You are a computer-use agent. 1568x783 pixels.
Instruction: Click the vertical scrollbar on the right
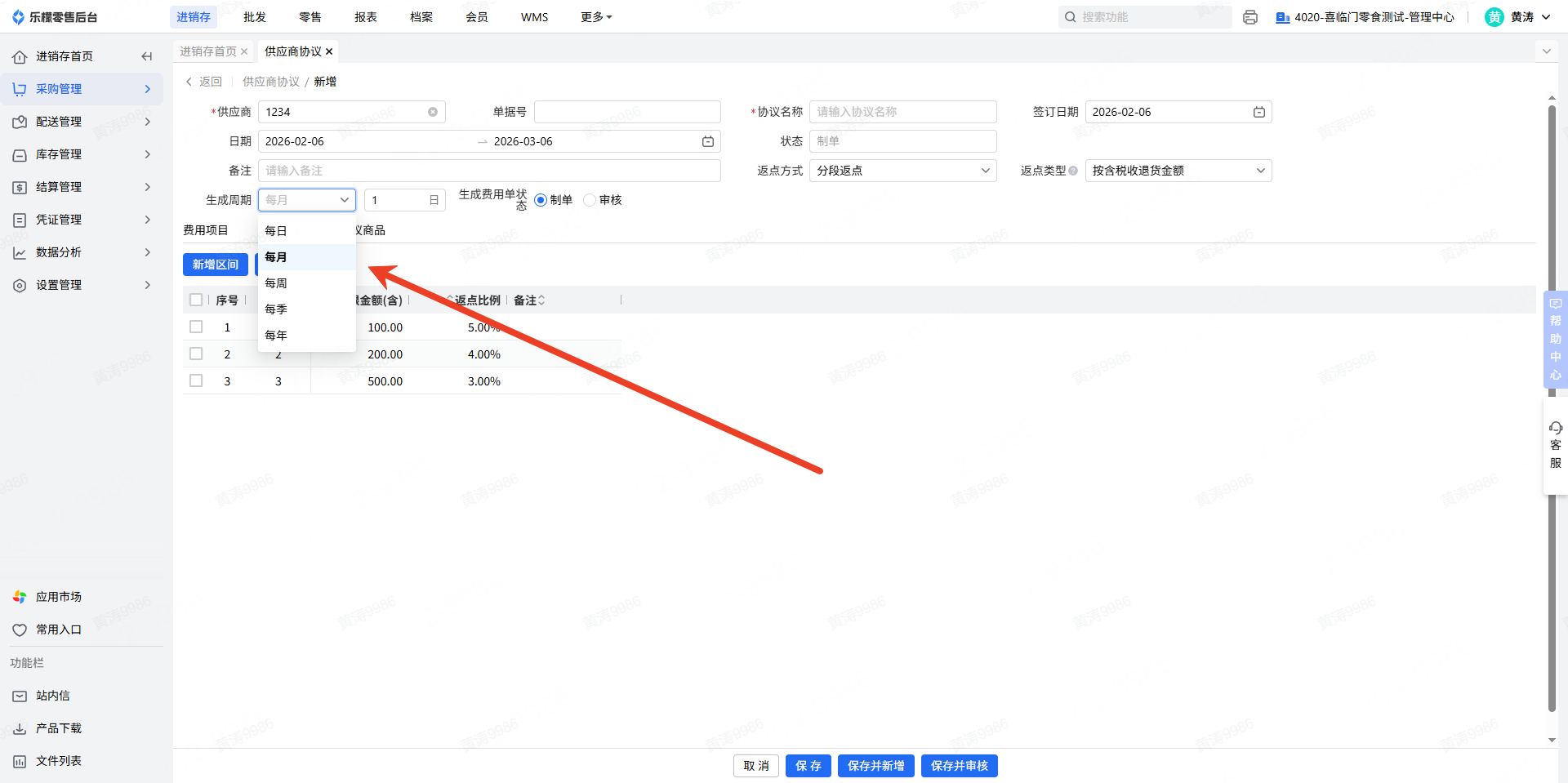click(1552, 408)
